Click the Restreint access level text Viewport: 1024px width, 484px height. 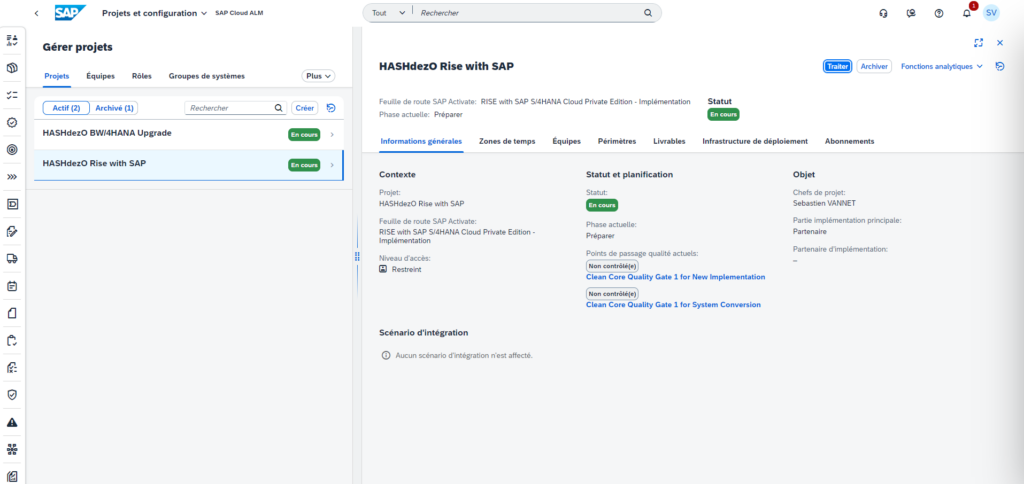[x=406, y=269]
